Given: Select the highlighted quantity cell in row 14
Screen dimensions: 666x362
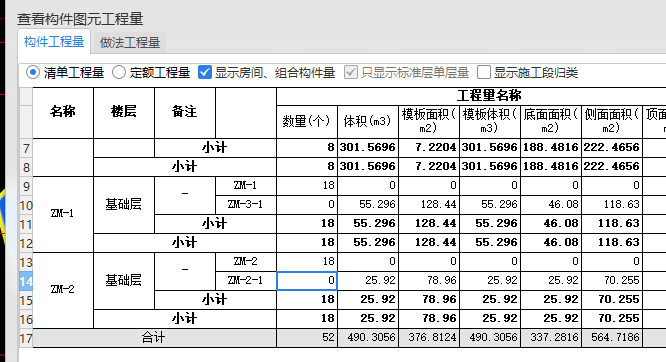Looking at the screenshot, I should point(307,281).
